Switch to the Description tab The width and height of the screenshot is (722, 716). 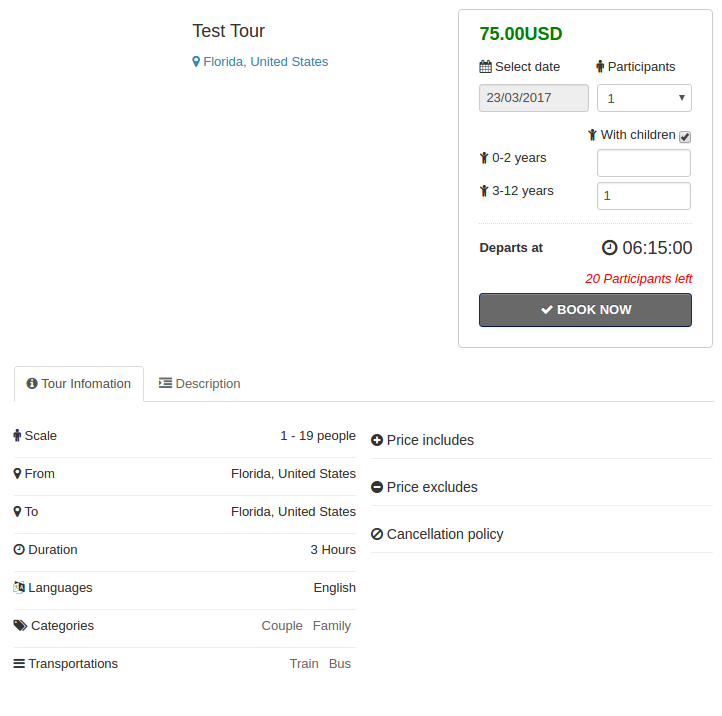coord(200,384)
